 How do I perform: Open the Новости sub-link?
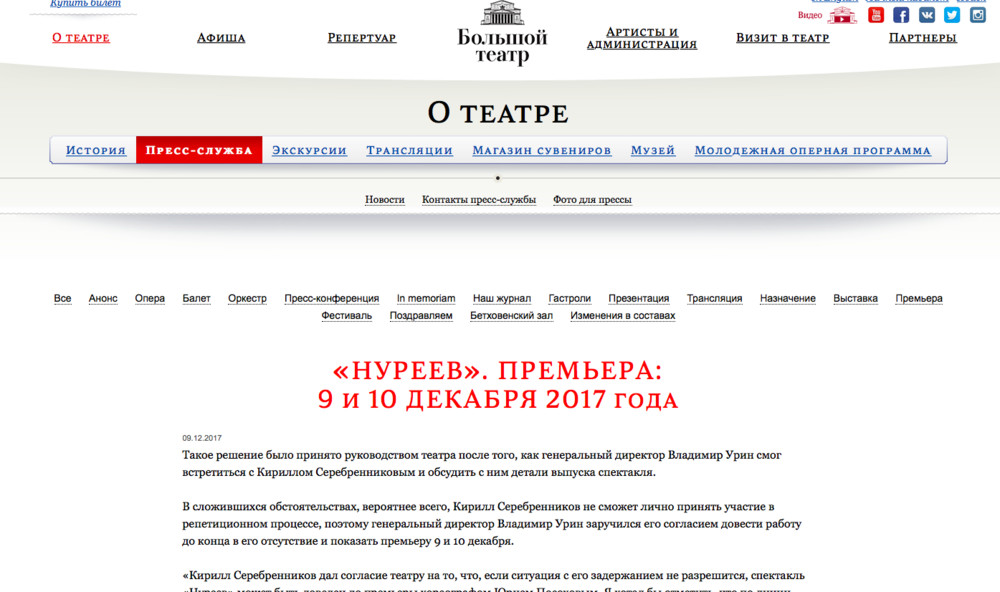pos(385,200)
